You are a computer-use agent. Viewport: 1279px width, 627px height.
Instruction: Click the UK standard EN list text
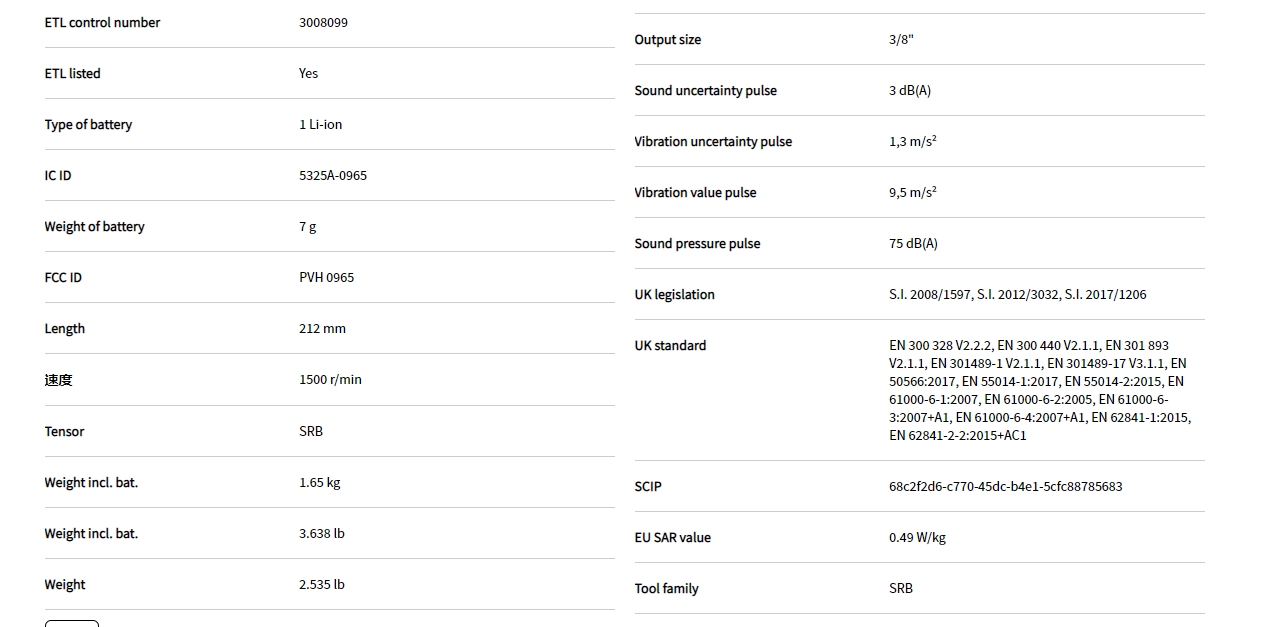pos(1038,390)
